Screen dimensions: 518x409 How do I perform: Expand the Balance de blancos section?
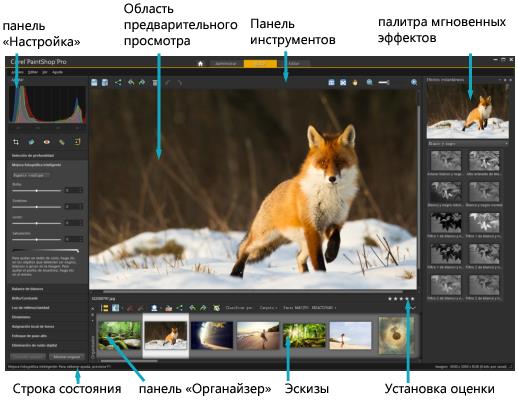[47, 289]
